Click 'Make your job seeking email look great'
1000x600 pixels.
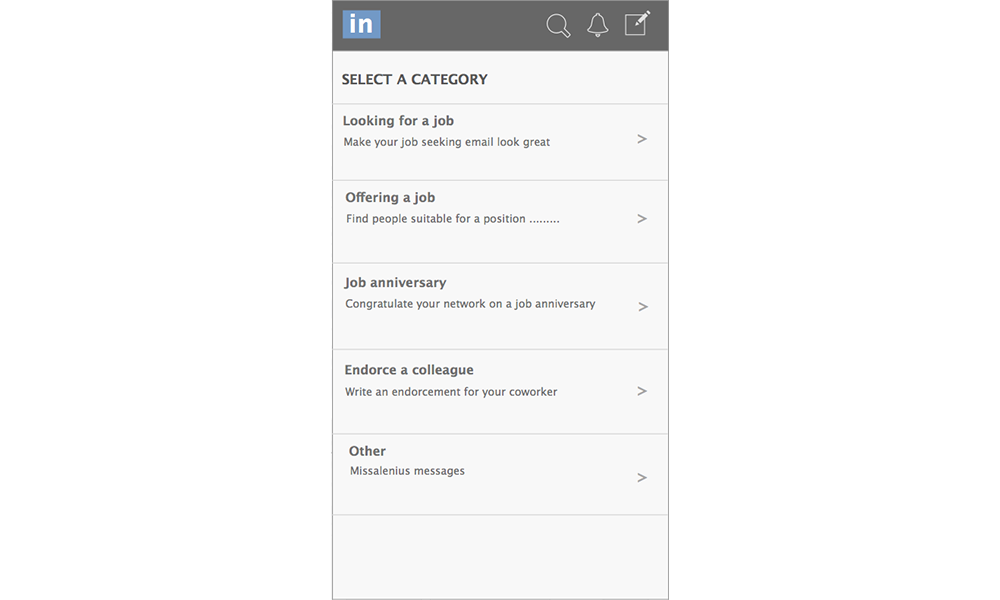(x=446, y=142)
